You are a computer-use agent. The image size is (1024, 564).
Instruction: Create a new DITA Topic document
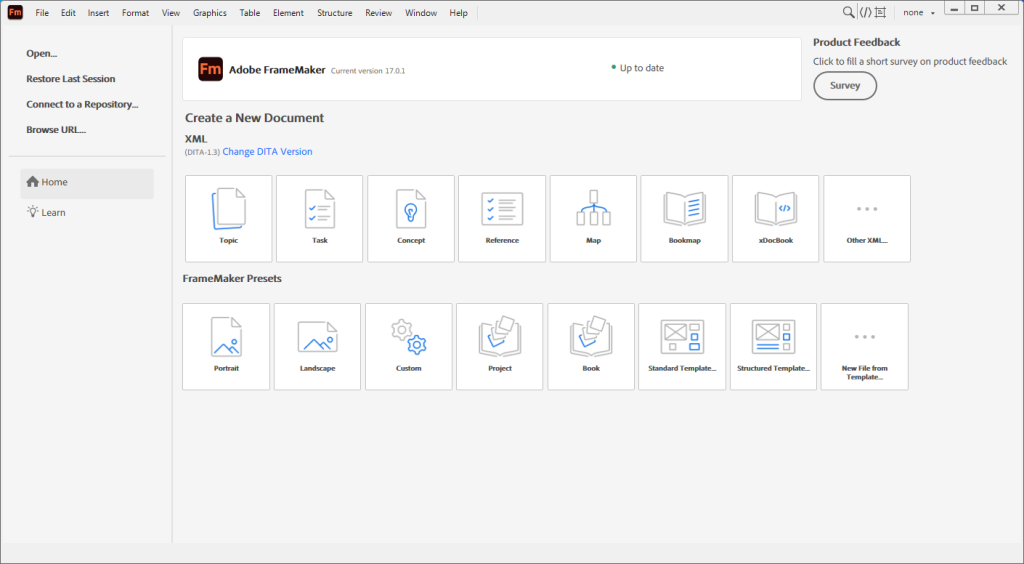click(x=228, y=218)
